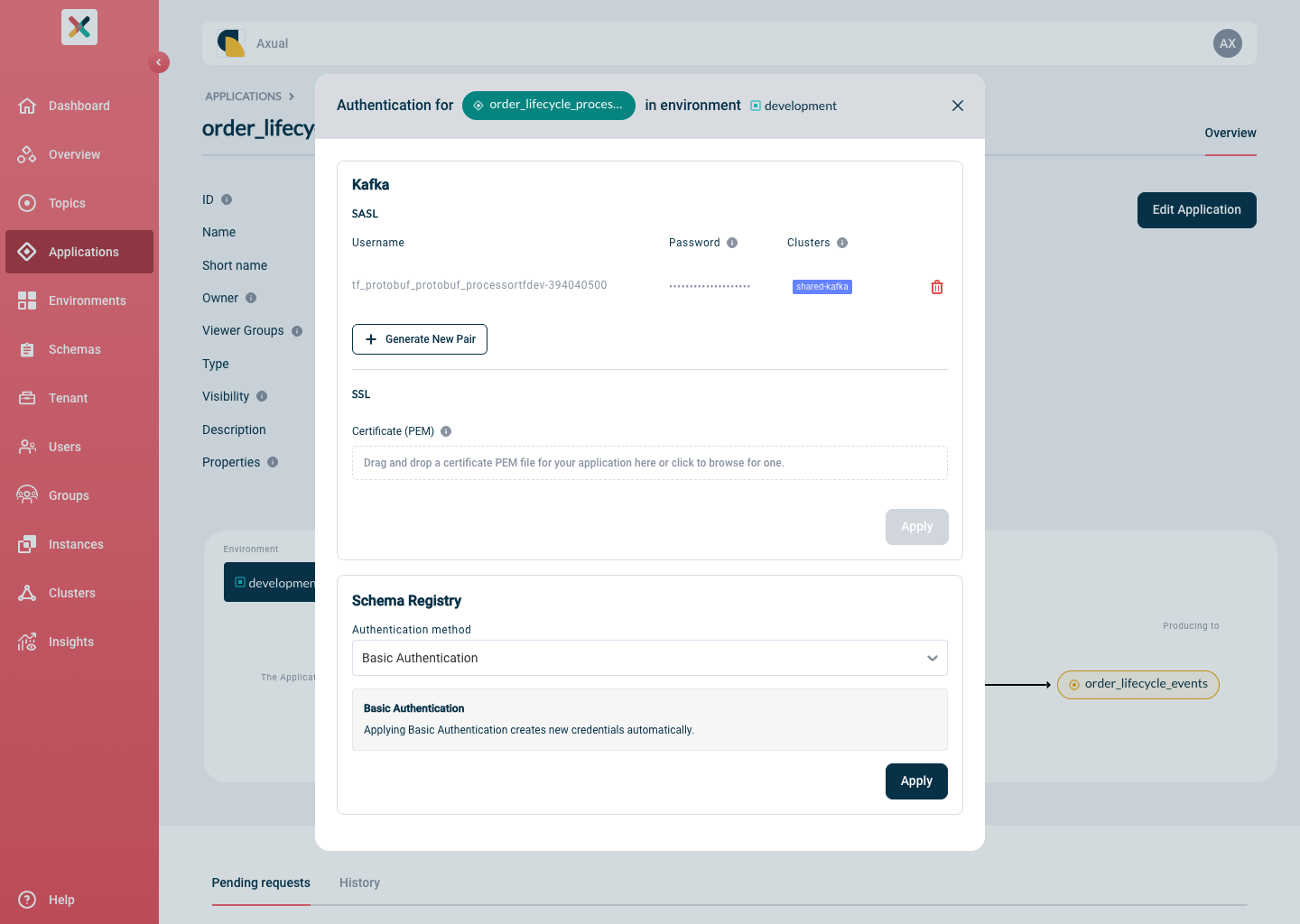This screenshot has width=1300, height=924.
Task: Open the Instances icon in the sidebar
Action: 27,544
